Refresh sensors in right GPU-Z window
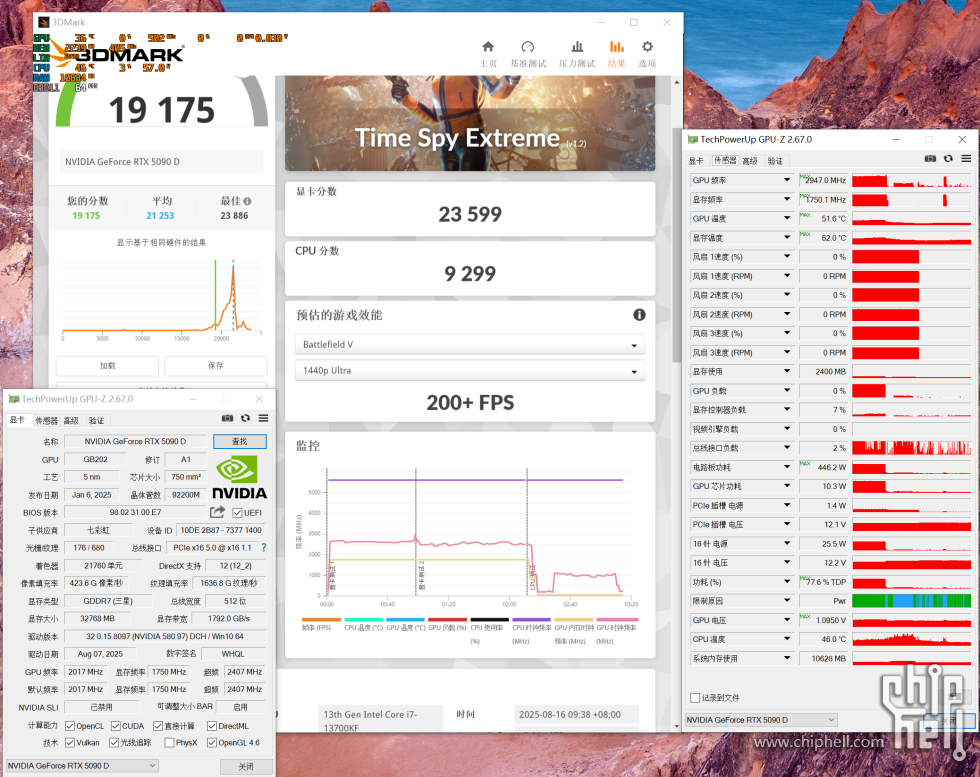 click(948, 159)
